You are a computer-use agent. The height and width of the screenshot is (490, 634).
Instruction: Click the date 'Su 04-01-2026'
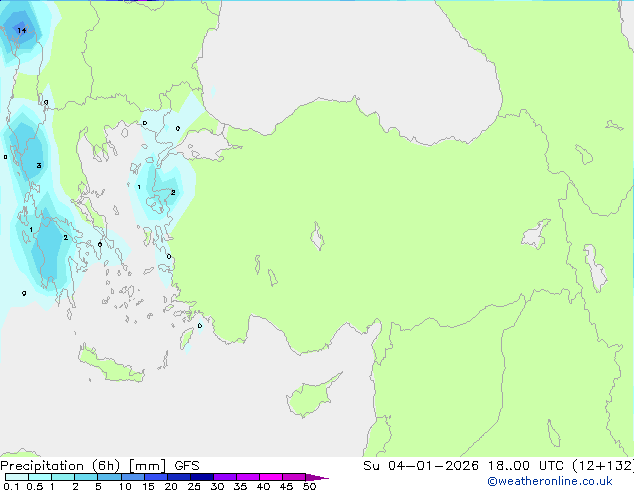[x=421, y=466]
